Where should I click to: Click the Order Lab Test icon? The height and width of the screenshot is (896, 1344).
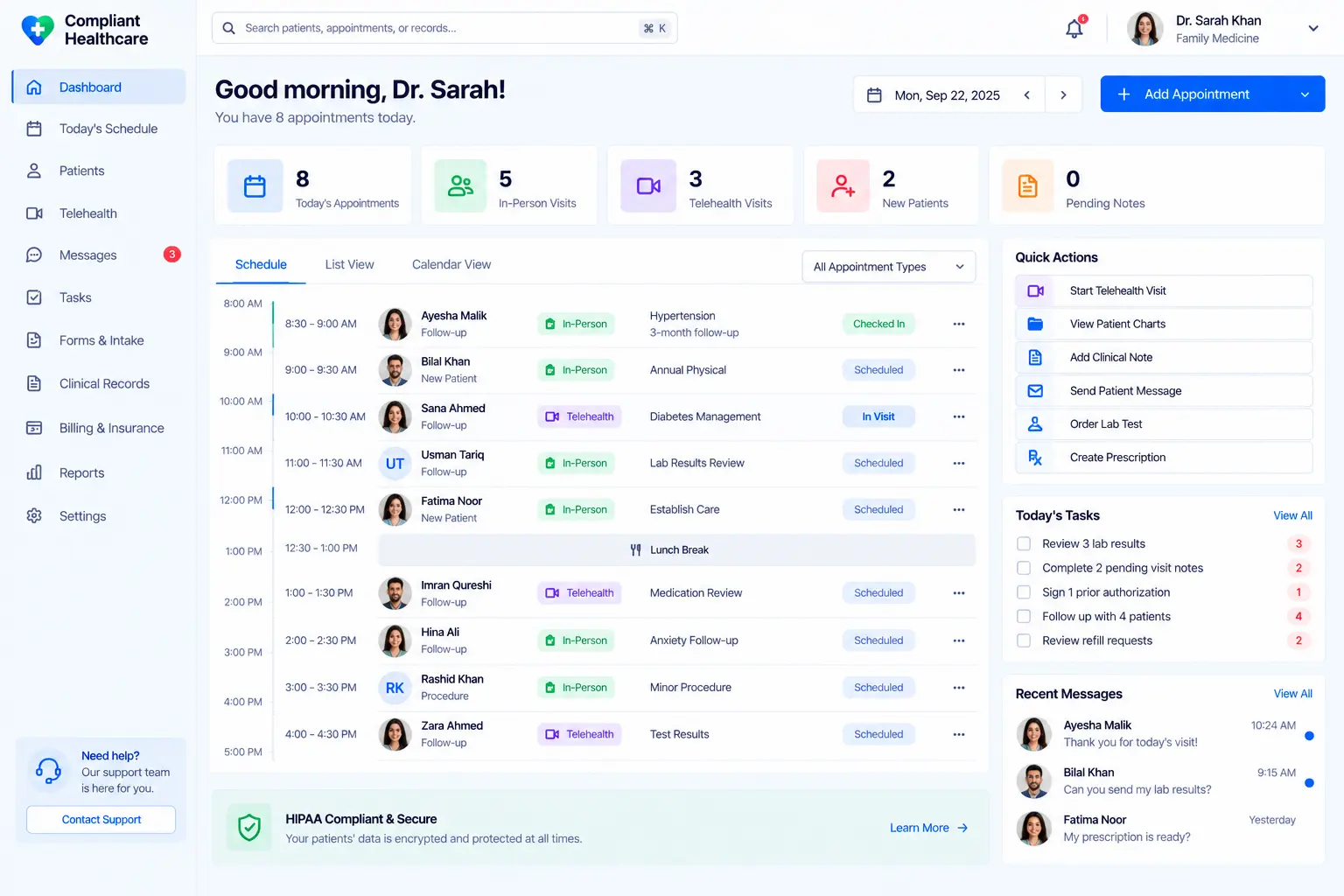[x=1035, y=424]
